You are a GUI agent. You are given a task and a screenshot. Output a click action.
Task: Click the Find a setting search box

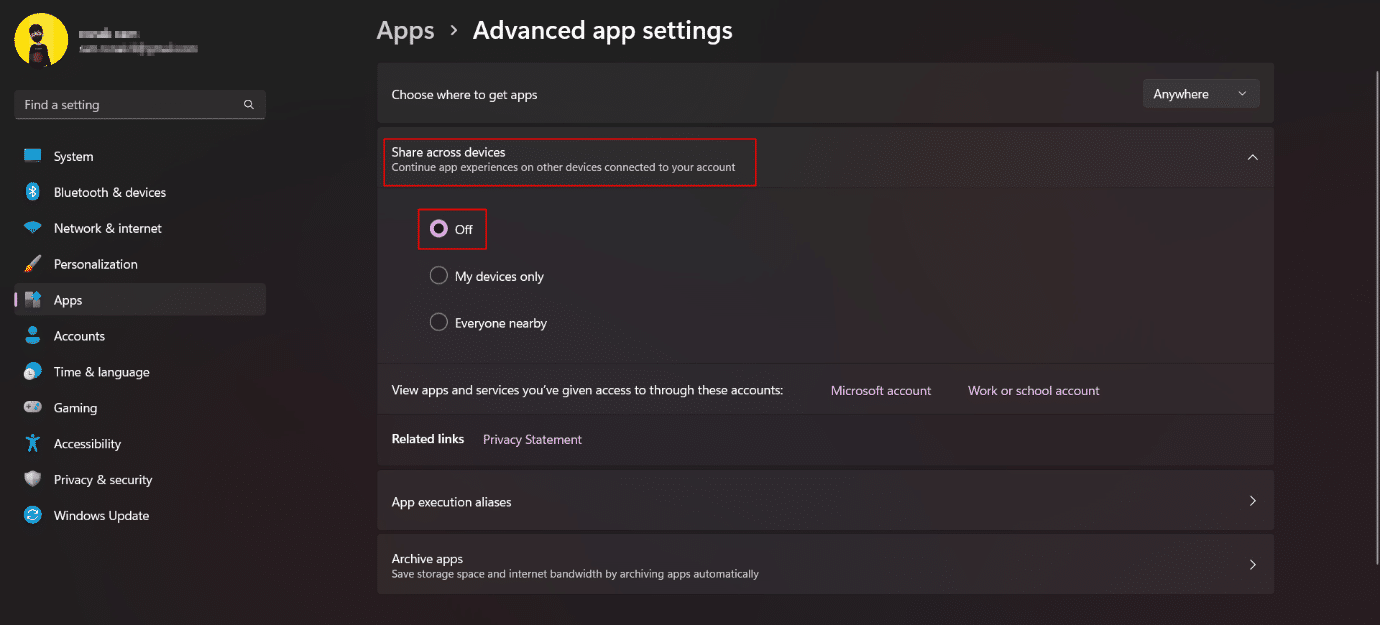pyautogui.click(x=140, y=105)
